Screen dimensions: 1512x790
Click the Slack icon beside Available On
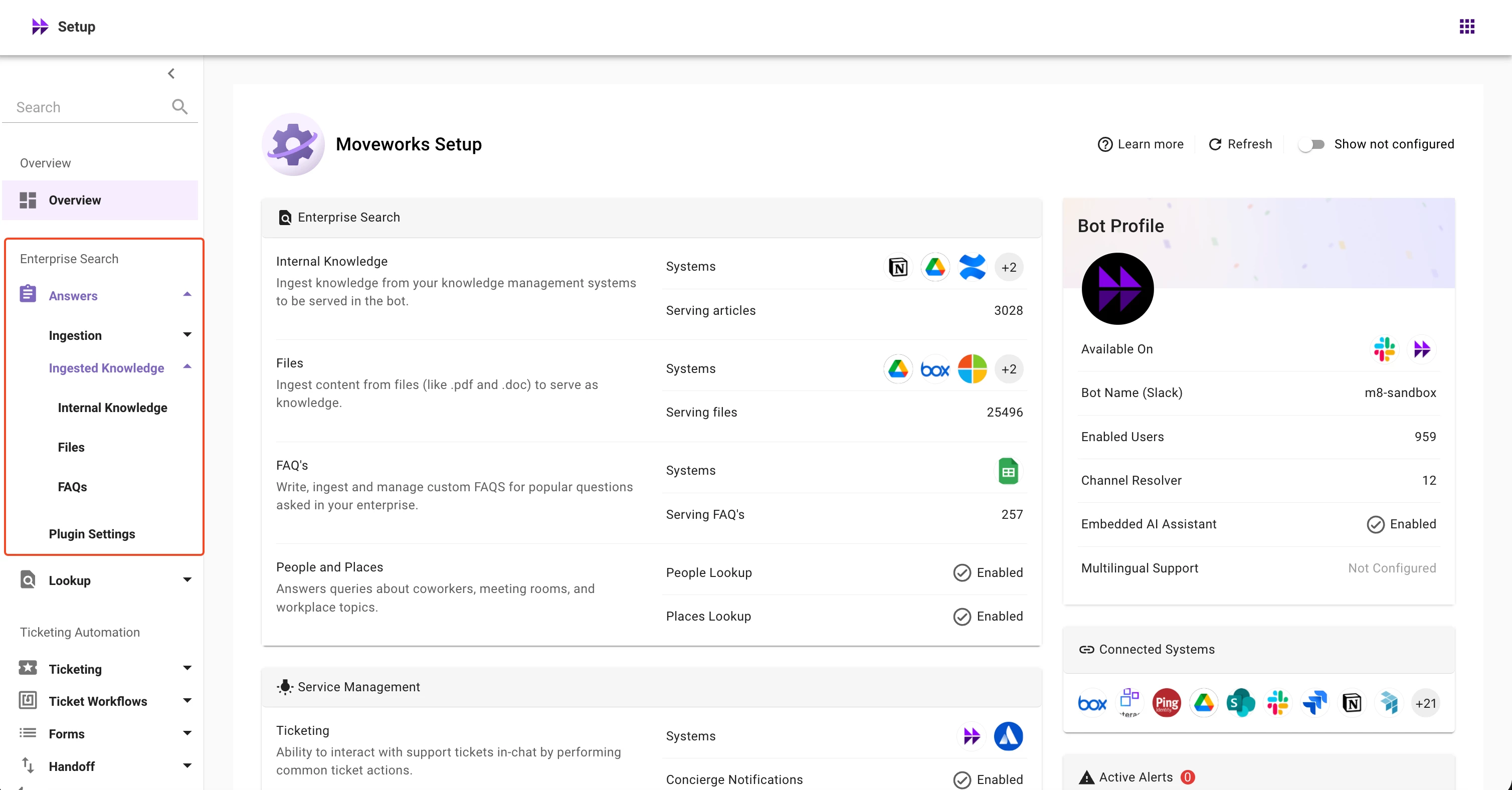(1384, 349)
